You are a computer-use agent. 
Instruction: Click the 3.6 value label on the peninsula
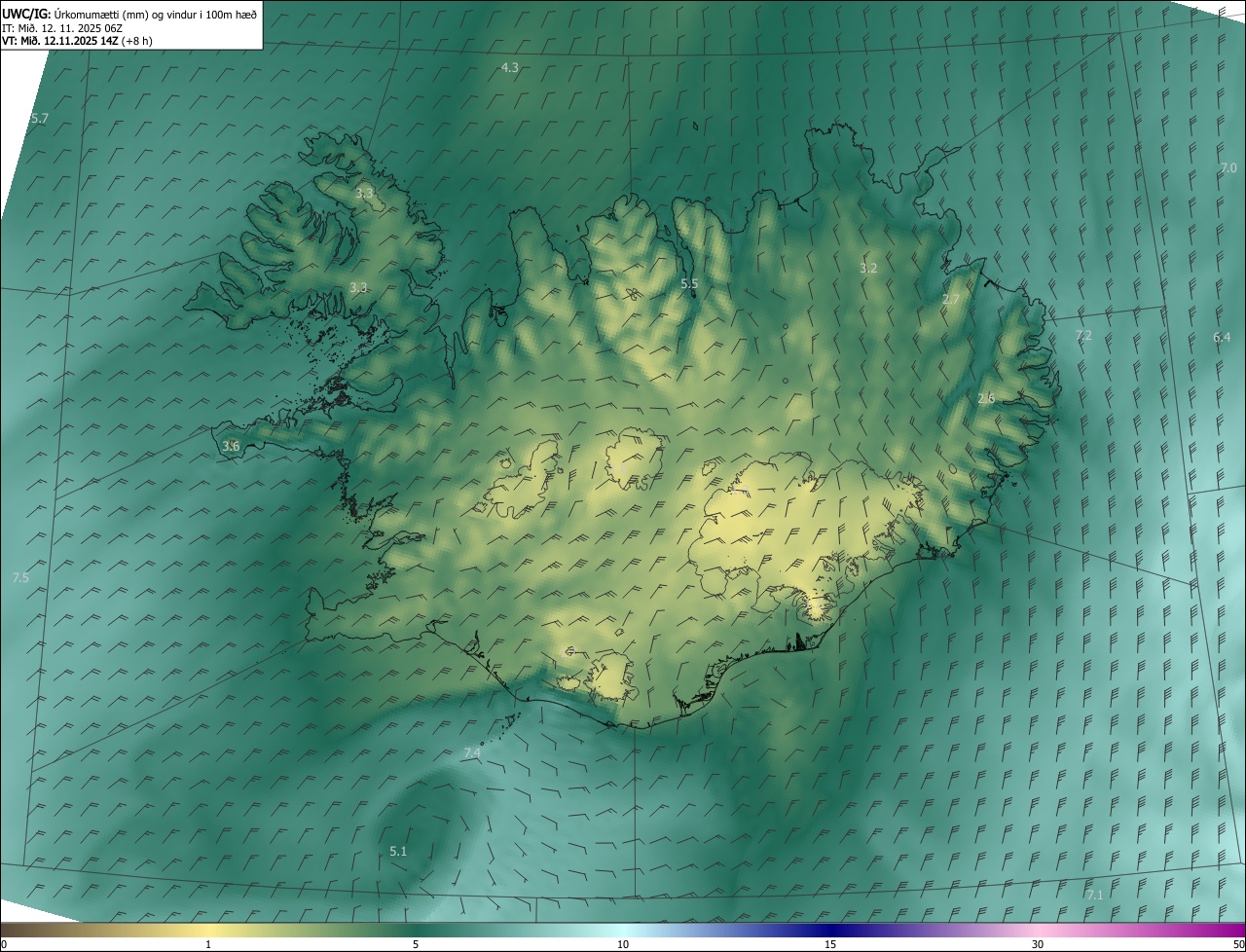tap(231, 446)
